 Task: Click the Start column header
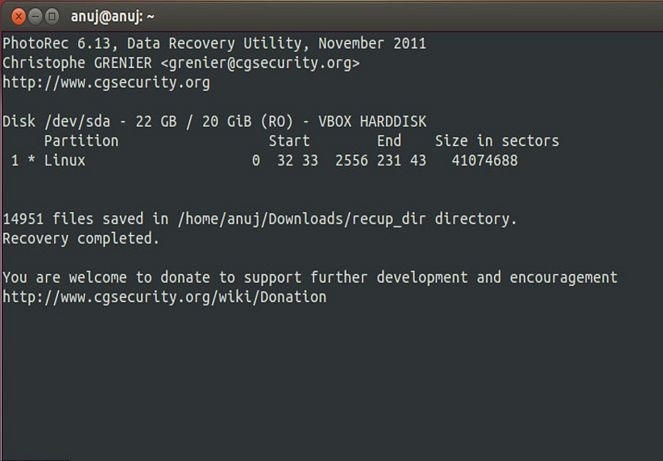coord(289,141)
